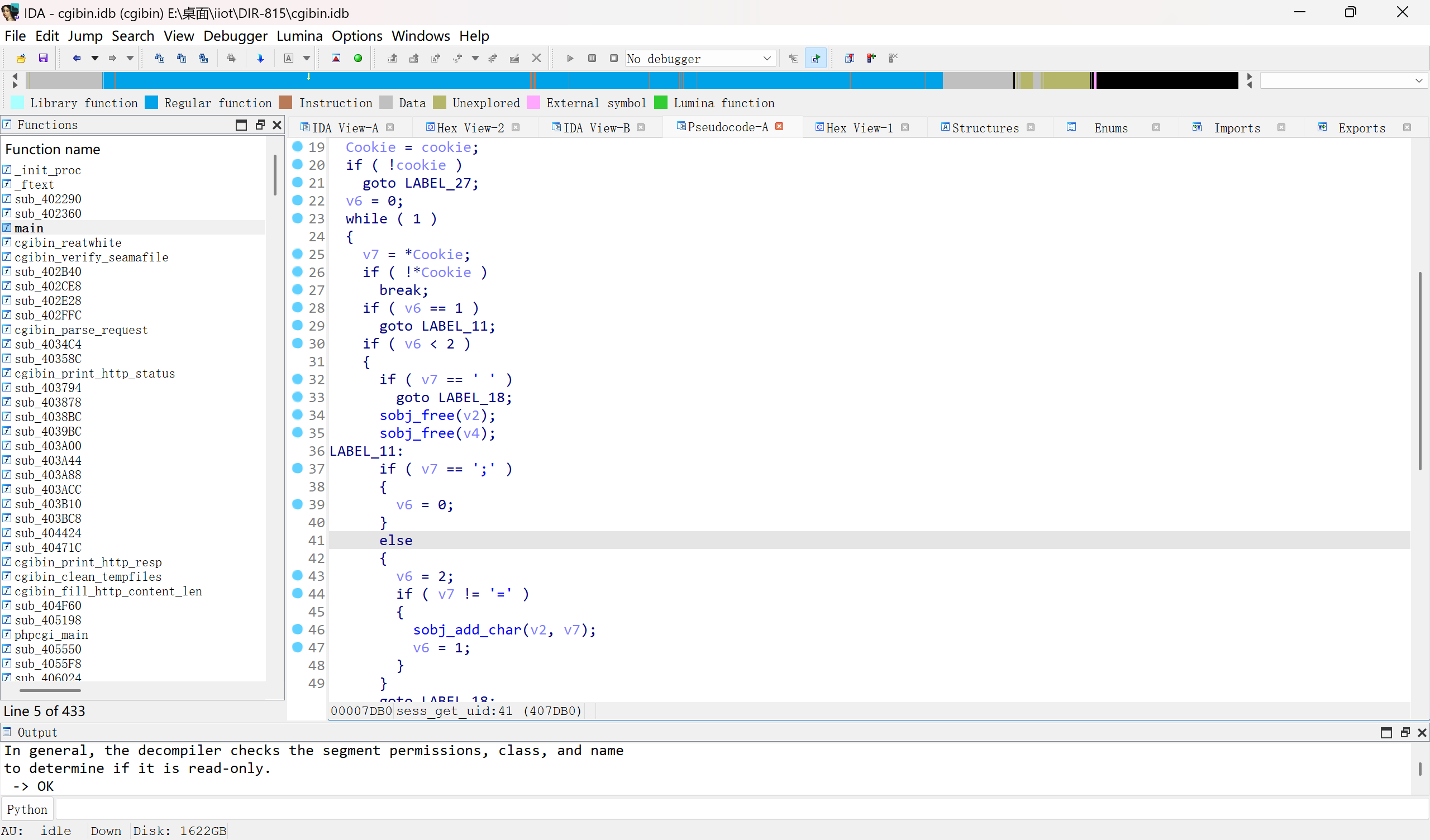The image size is (1430, 840).
Task: Toggle the breakpoint dot on line 19
Action: tap(297, 147)
